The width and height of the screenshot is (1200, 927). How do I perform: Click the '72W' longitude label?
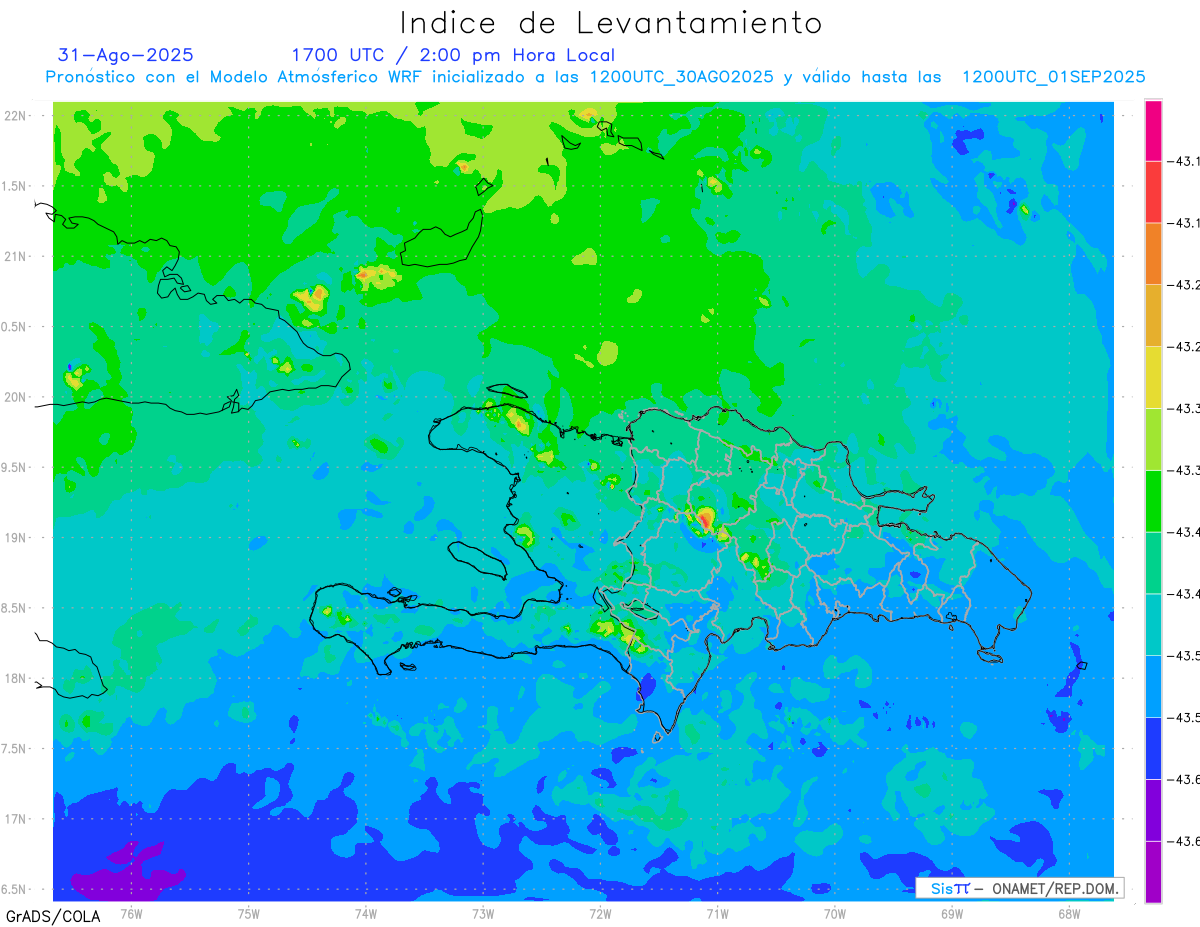[600, 913]
